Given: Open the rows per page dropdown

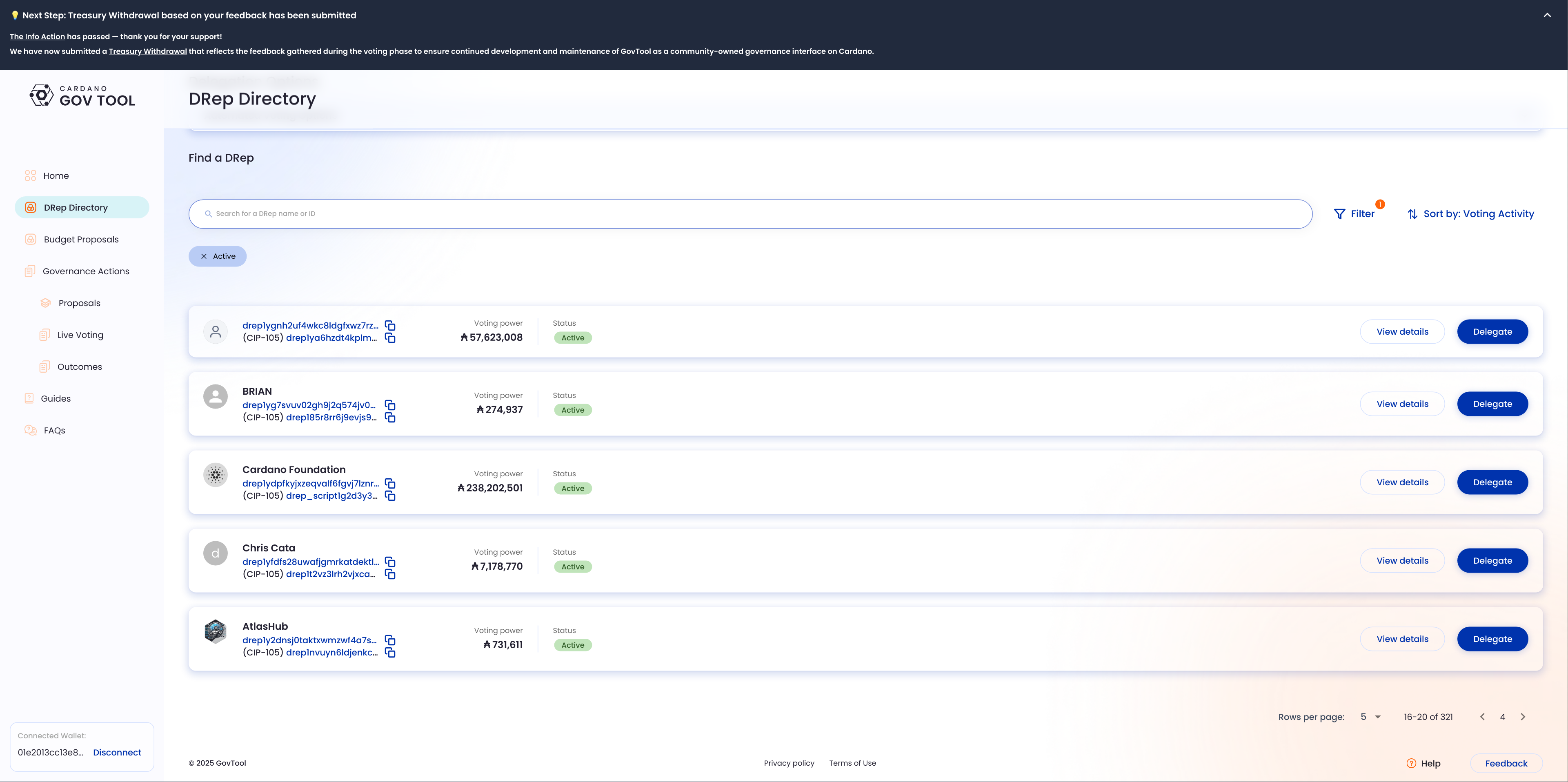Looking at the screenshot, I should 1370,717.
